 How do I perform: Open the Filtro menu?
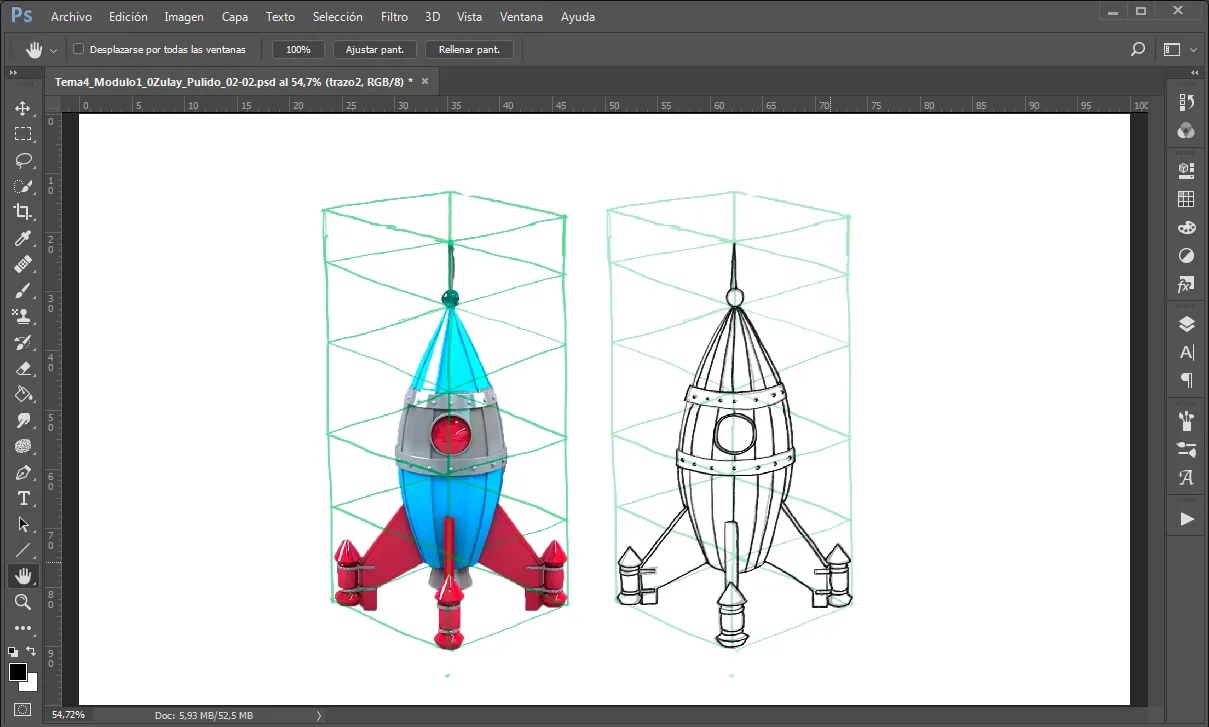pyautogui.click(x=394, y=17)
